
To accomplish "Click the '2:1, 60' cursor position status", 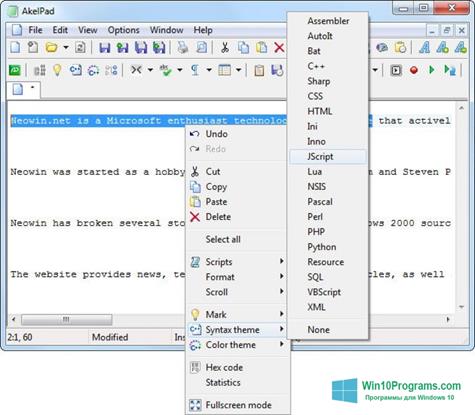I will tap(20, 337).
